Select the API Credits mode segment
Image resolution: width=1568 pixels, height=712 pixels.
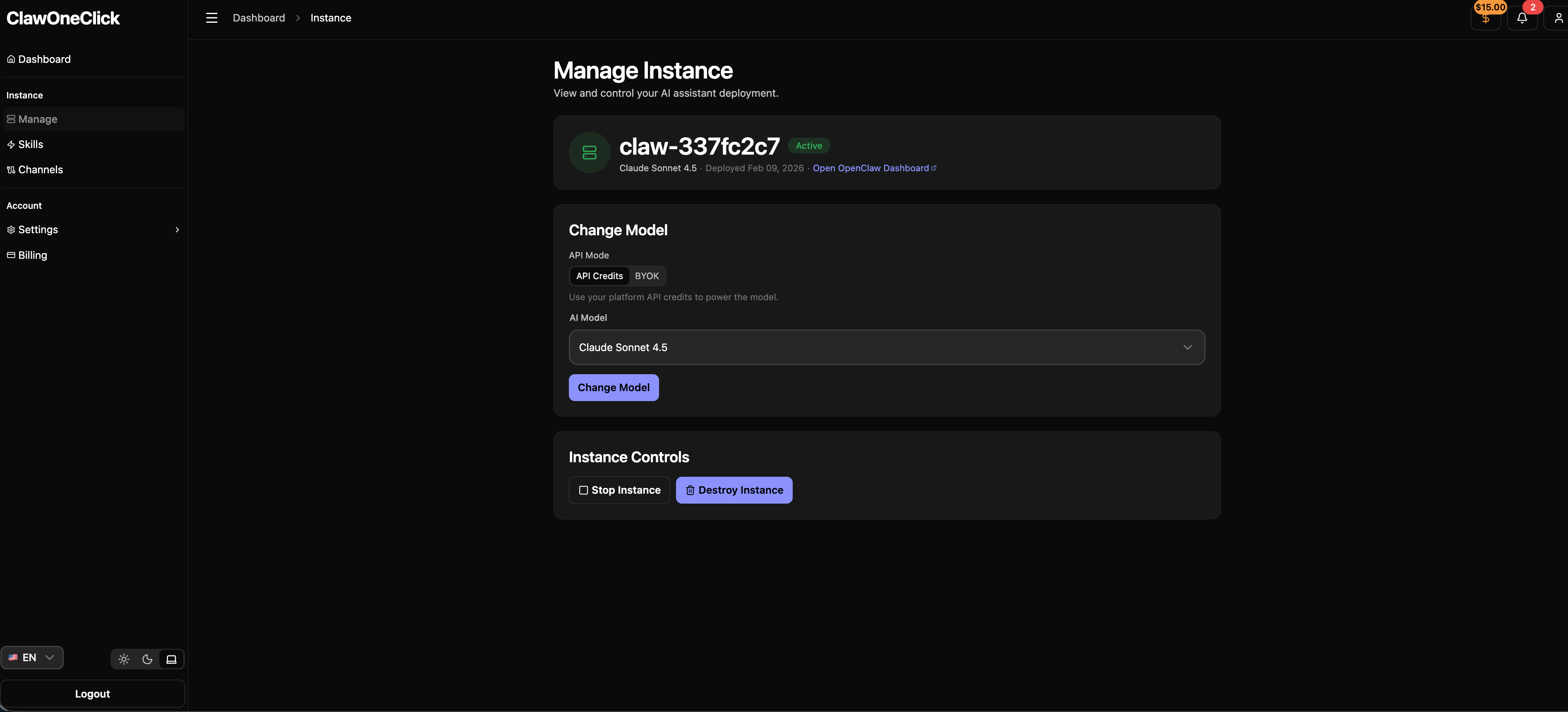pyautogui.click(x=599, y=276)
